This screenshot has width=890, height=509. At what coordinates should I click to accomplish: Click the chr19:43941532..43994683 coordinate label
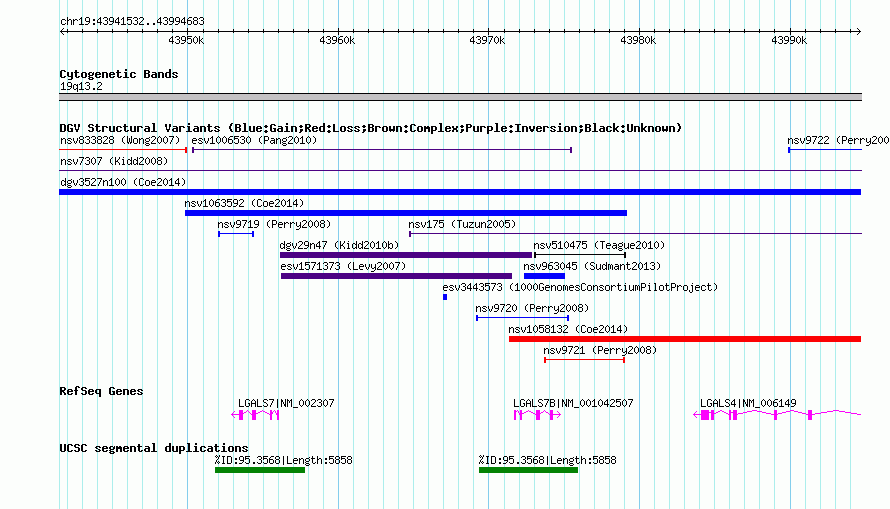(x=132, y=21)
